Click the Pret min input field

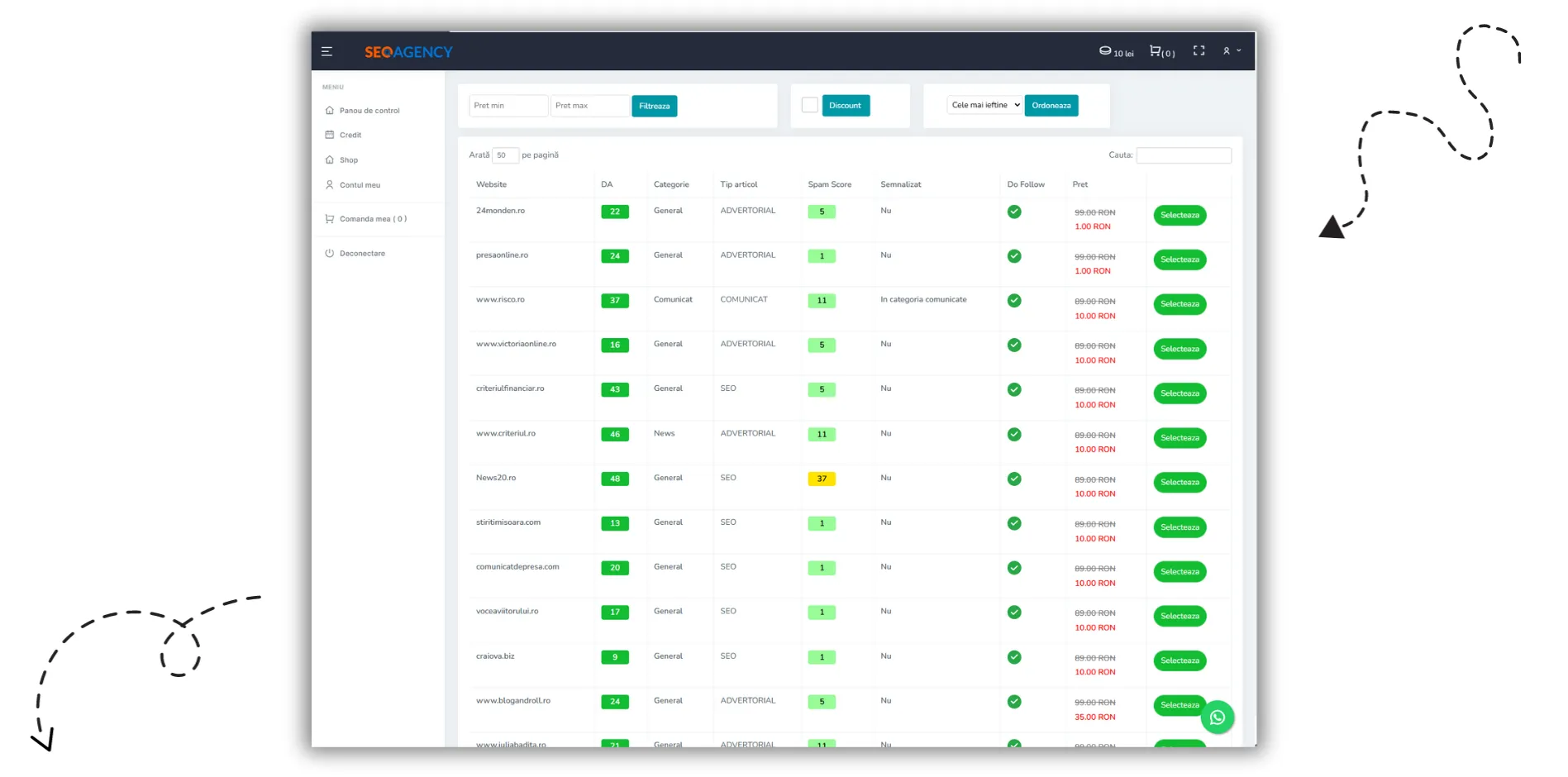pos(508,106)
